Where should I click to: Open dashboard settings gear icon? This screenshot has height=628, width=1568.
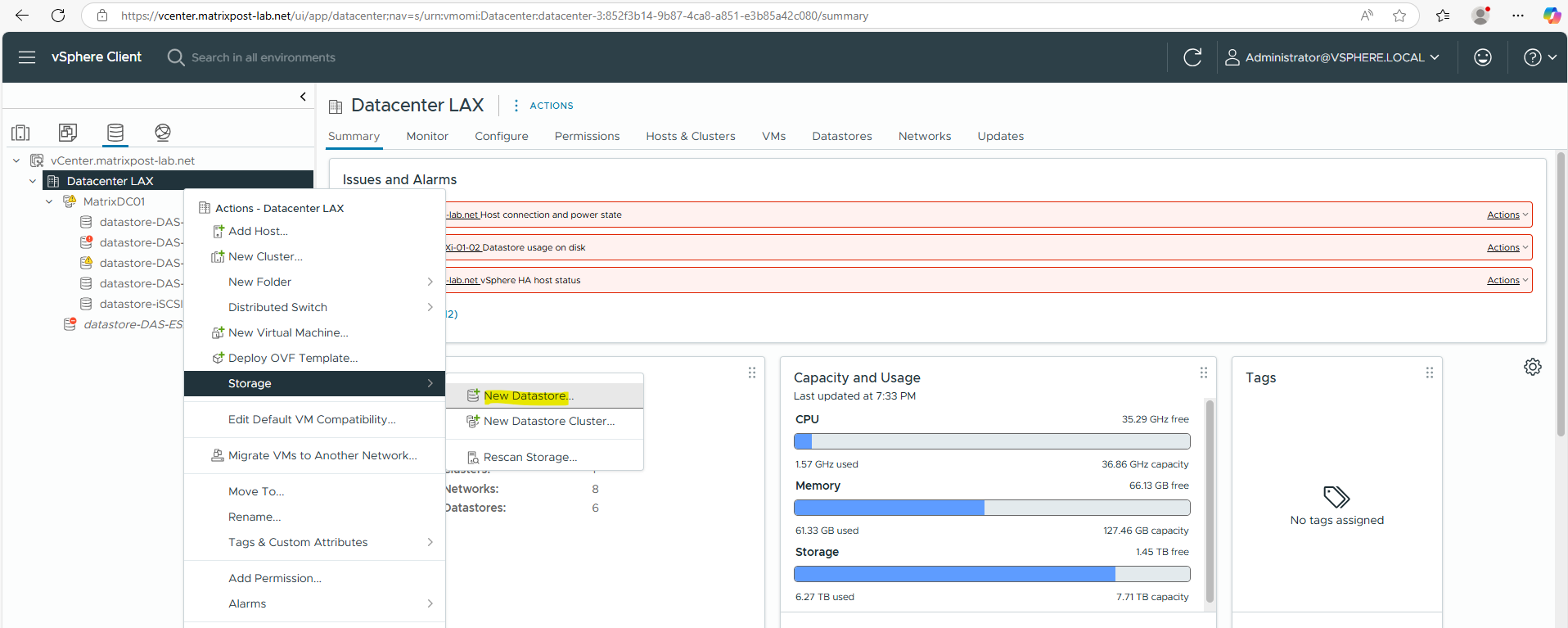pyautogui.click(x=1532, y=367)
